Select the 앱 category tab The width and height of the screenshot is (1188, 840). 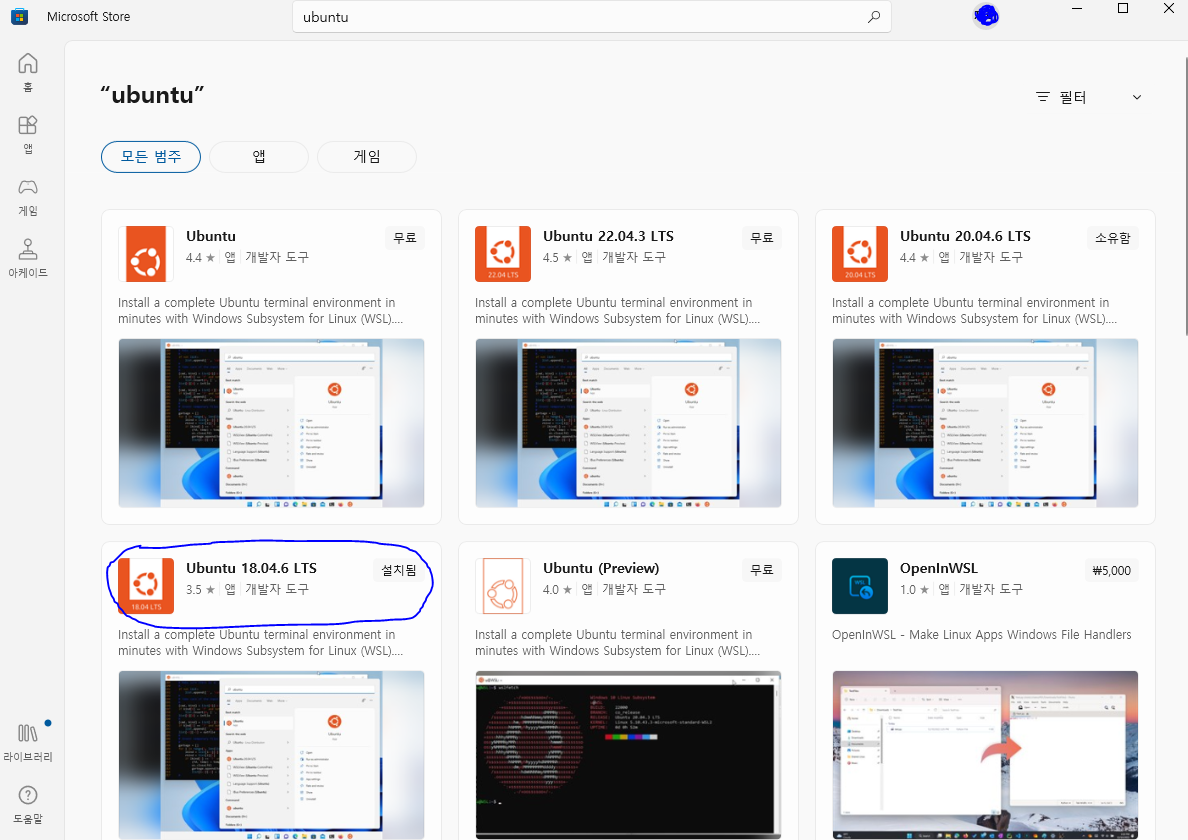point(259,157)
